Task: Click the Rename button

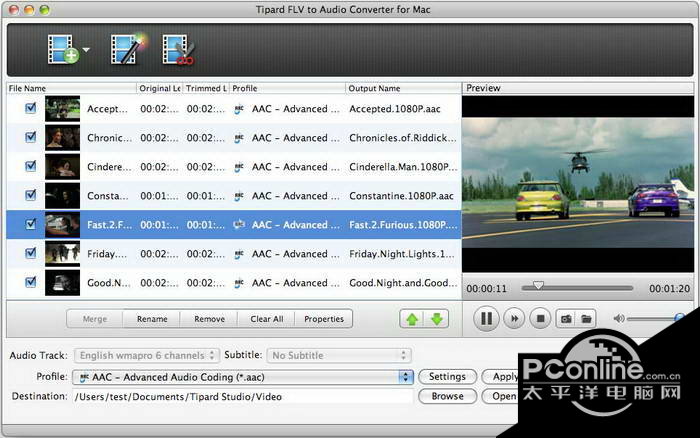Action: point(152,319)
